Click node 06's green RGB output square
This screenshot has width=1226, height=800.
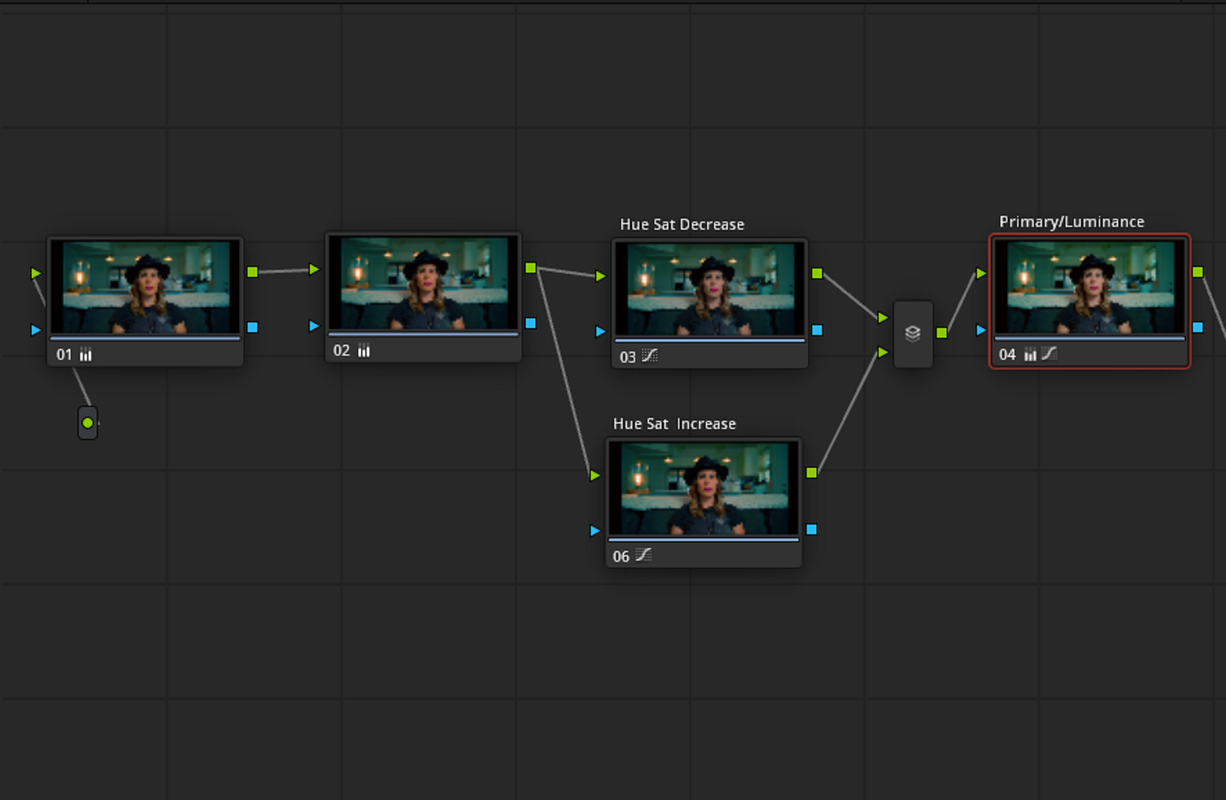point(811,472)
